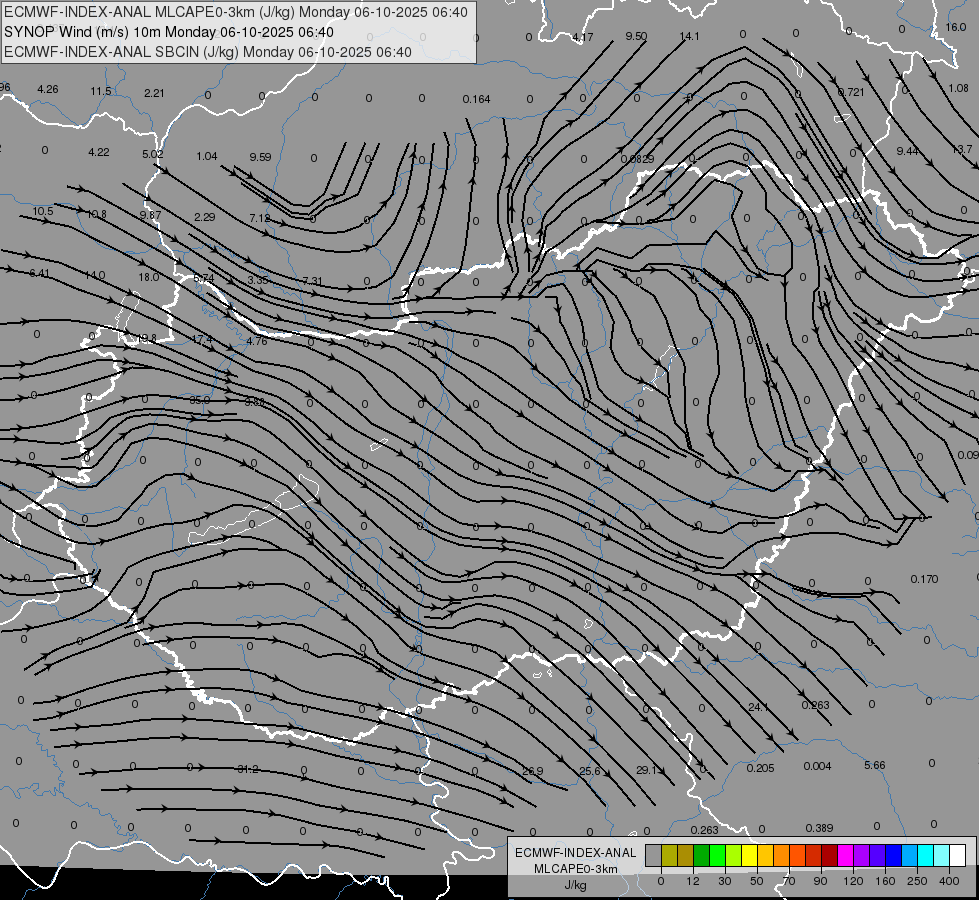Image resolution: width=979 pixels, height=900 pixels.
Task: Choose the pure yellow legend swatch
Action: pyautogui.click(x=749, y=855)
